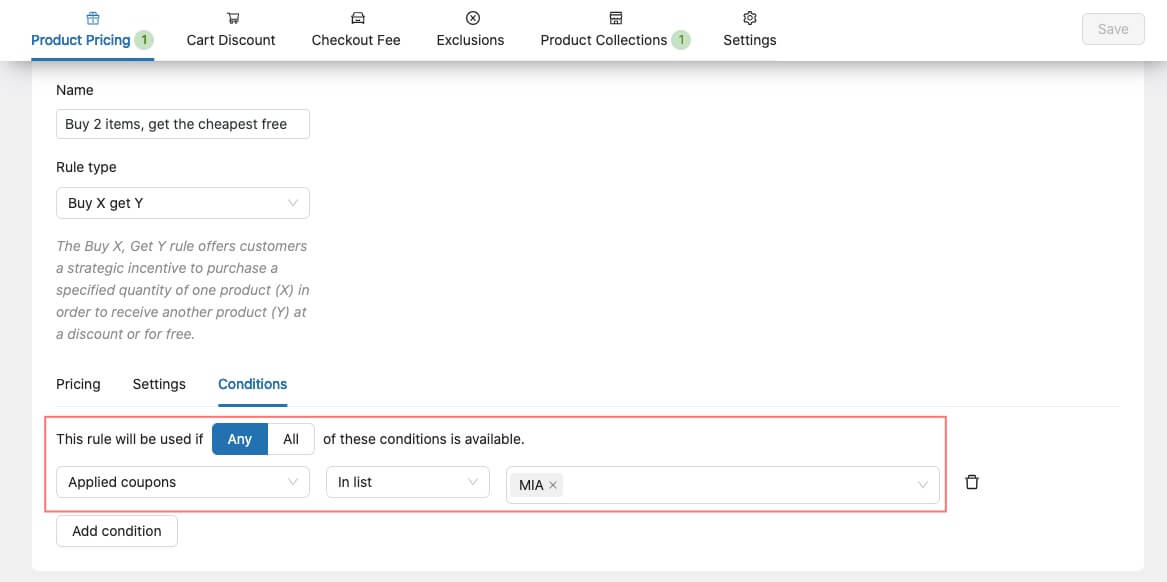
Task: Open the Rule type dropdown
Action: pyautogui.click(x=183, y=203)
